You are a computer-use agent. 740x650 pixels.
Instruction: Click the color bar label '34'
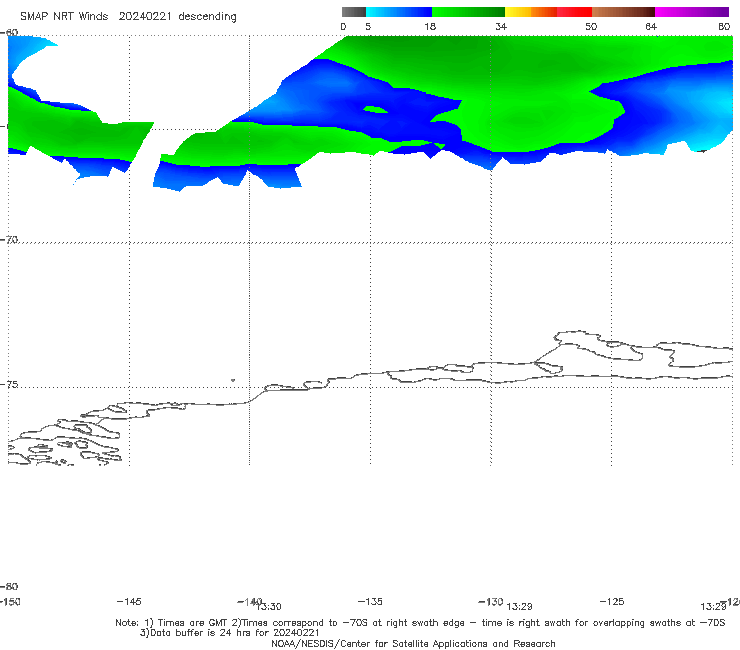[x=501, y=27]
